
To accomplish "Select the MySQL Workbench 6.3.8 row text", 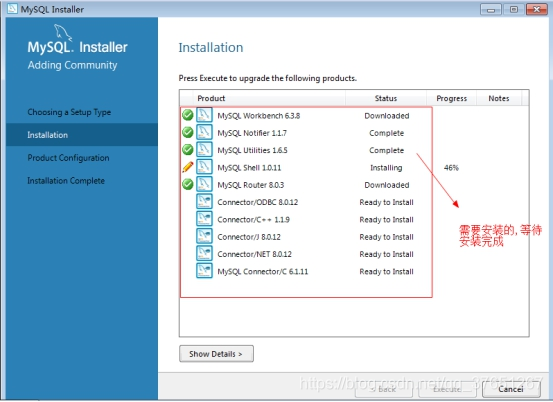I will pos(259,116).
